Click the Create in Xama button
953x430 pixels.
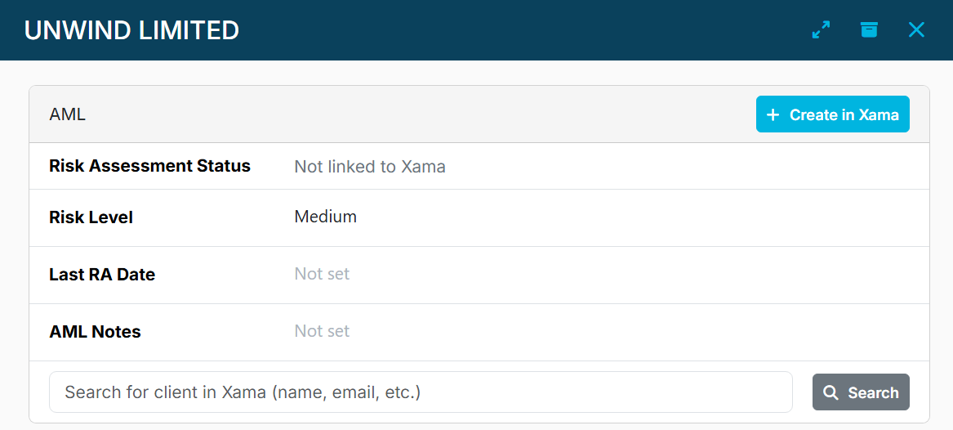833,114
